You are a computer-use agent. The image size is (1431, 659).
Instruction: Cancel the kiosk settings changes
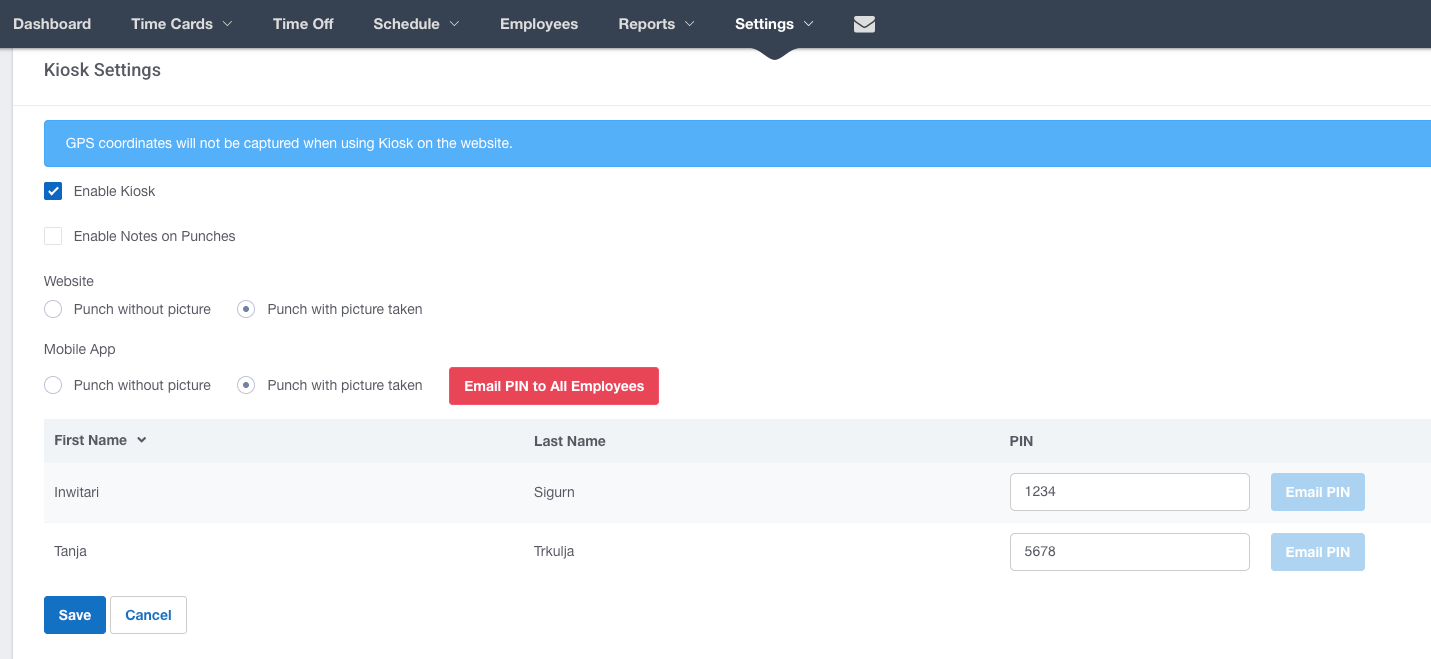(x=148, y=615)
